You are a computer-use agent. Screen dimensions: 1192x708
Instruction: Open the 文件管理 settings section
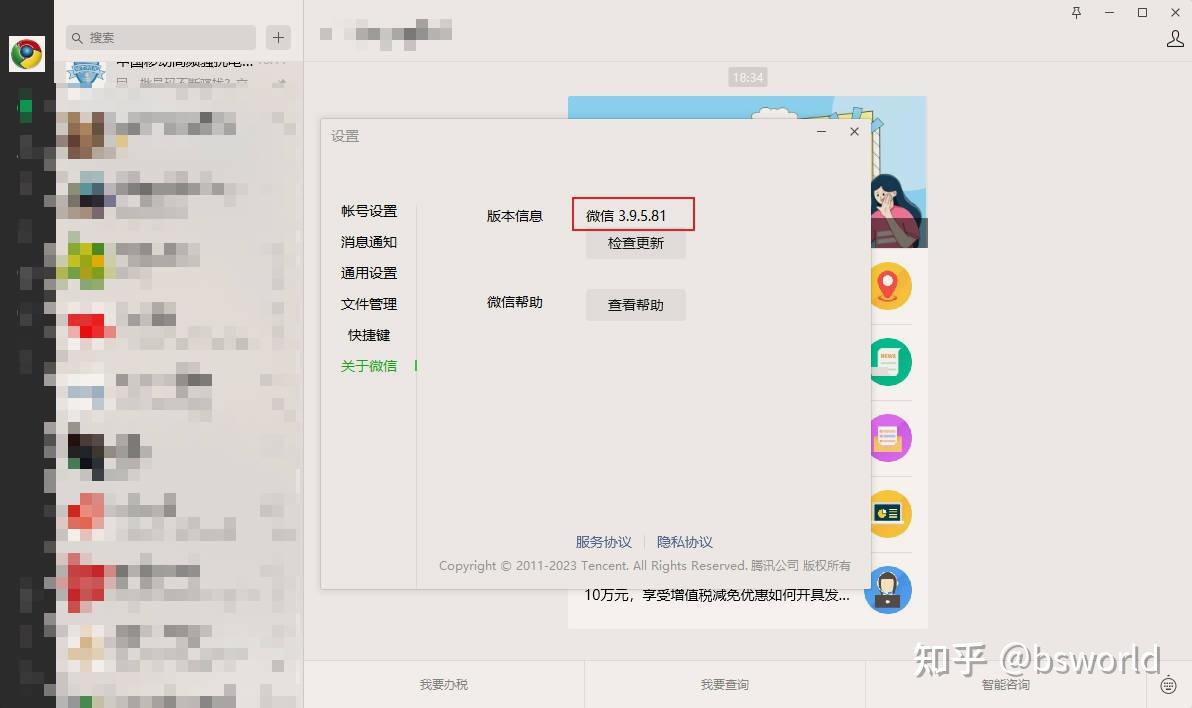(368, 304)
